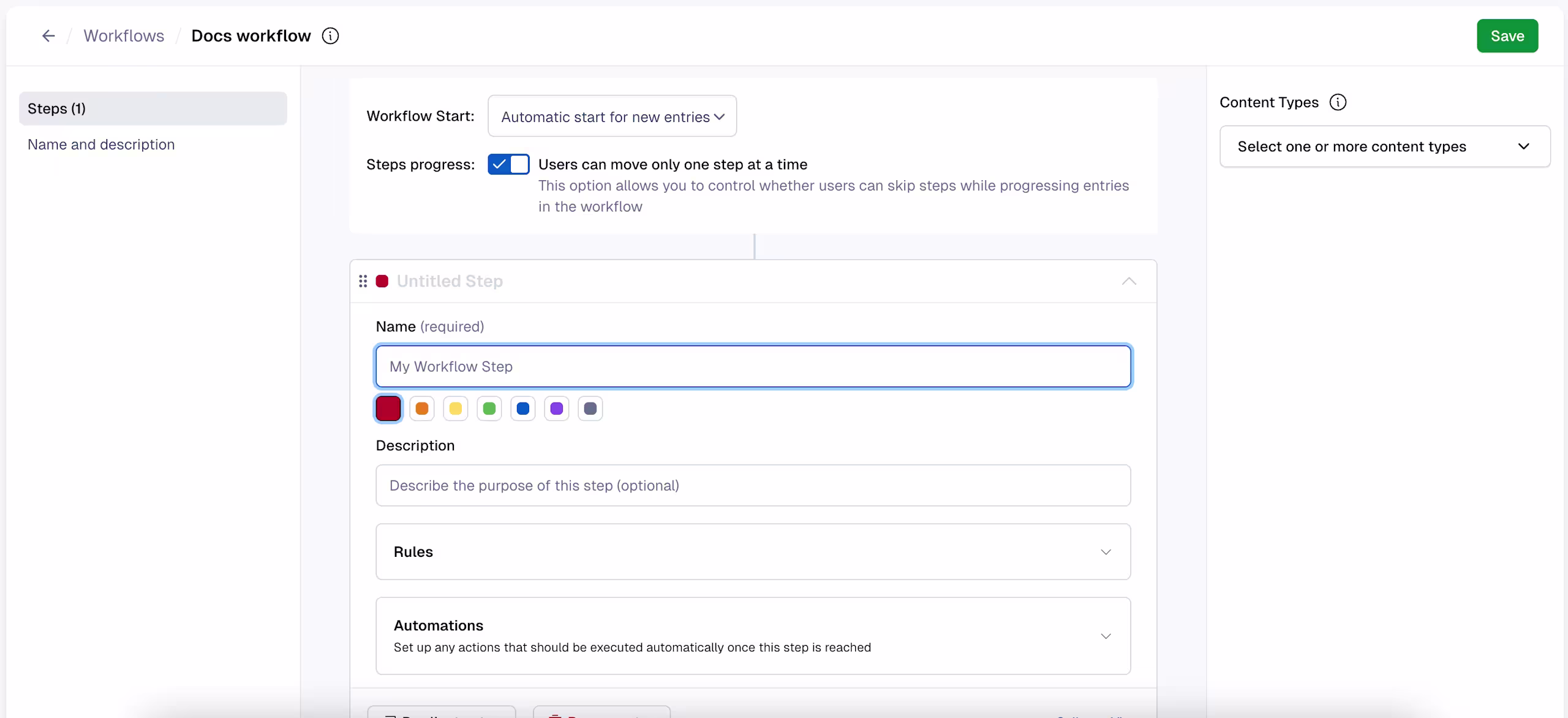
Task: Toggle the Steps progress switch
Action: pyautogui.click(x=508, y=164)
